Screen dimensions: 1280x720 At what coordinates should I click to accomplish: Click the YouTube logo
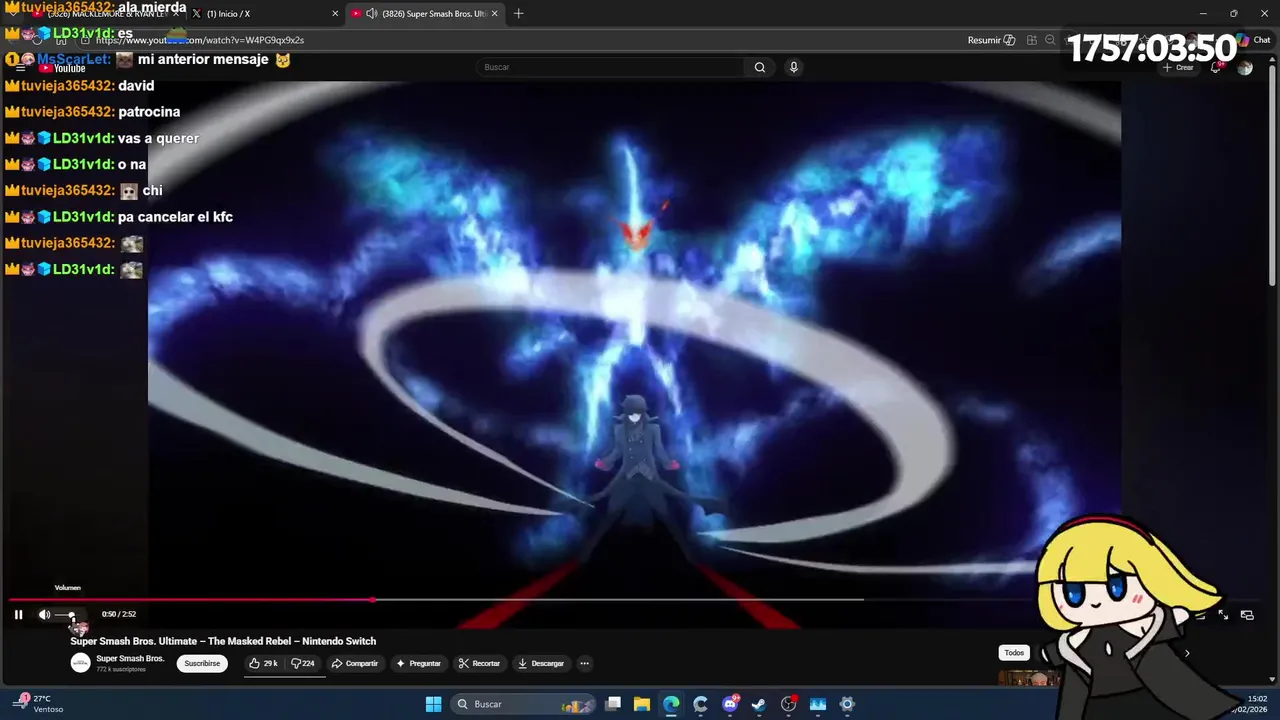(62, 68)
